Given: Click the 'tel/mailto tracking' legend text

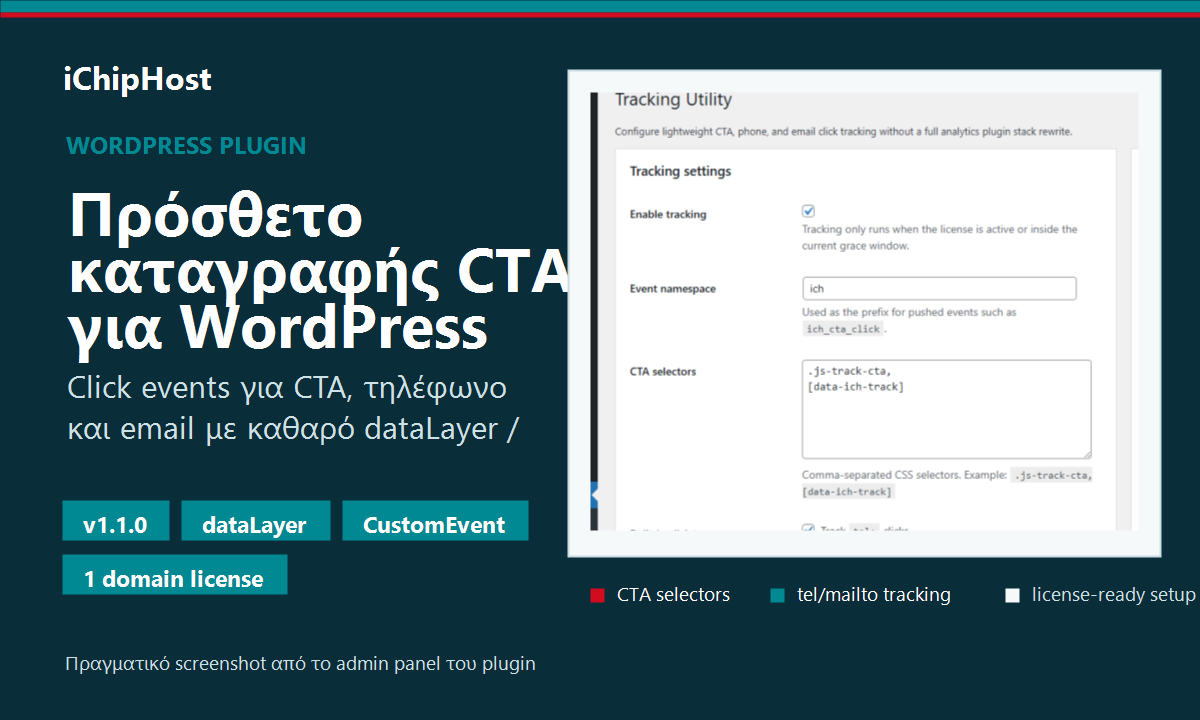Looking at the screenshot, I should tap(873, 595).
